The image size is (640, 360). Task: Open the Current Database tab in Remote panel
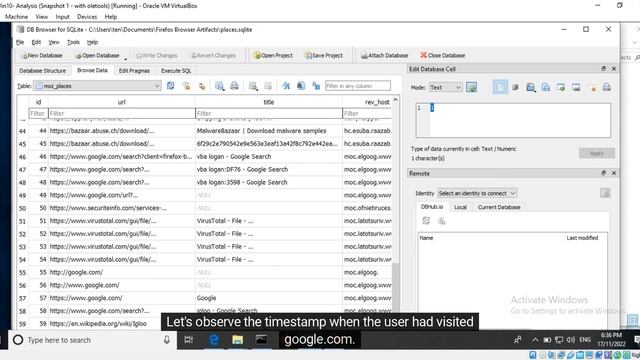coord(499,207)
